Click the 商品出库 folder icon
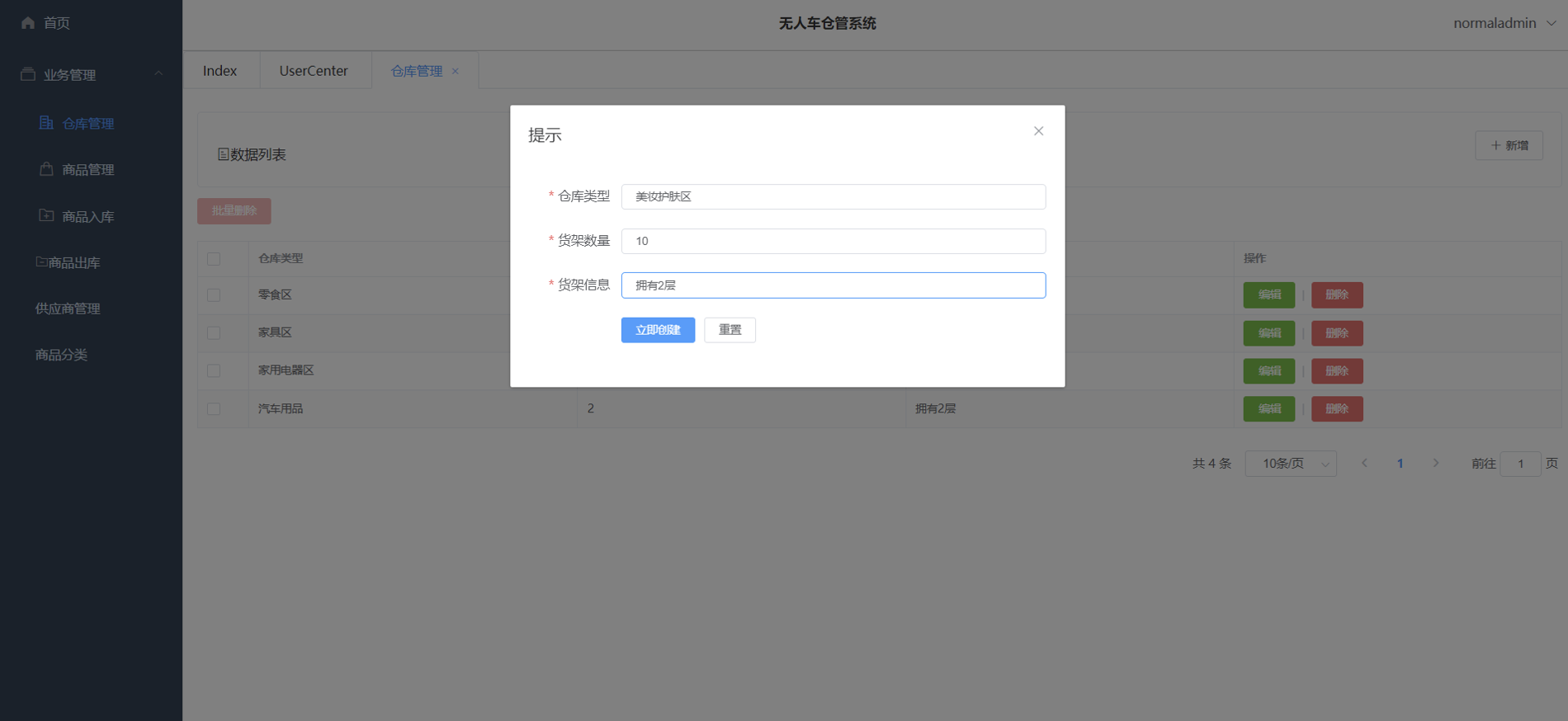The width and height of the screenshot is (1568, 721). click(x=41, y=262)
